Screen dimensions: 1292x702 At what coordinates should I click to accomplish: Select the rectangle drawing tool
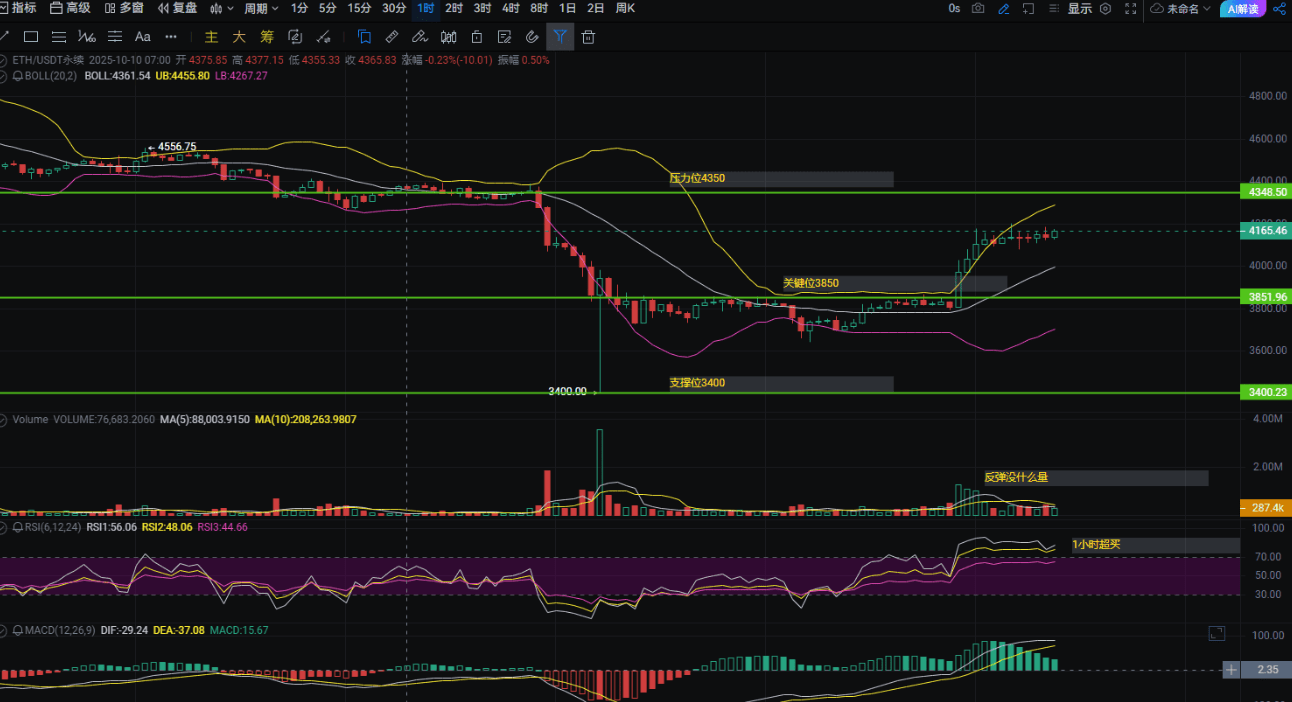31,37
